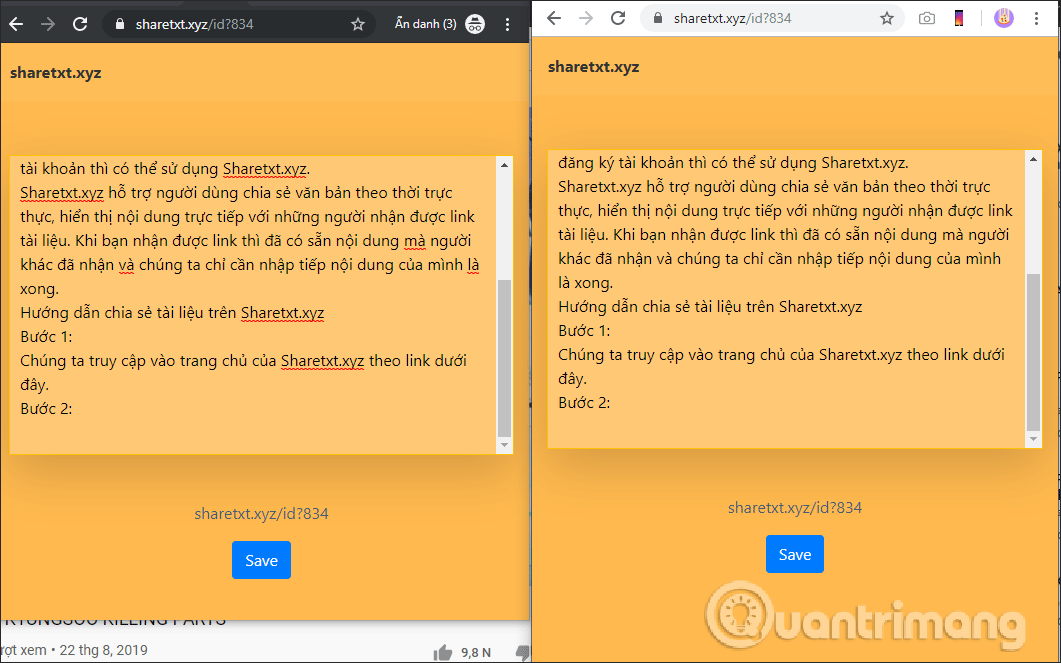Open the three-dot menu in the right browser
The image size is (1061, 663).
click(1037, 17)
